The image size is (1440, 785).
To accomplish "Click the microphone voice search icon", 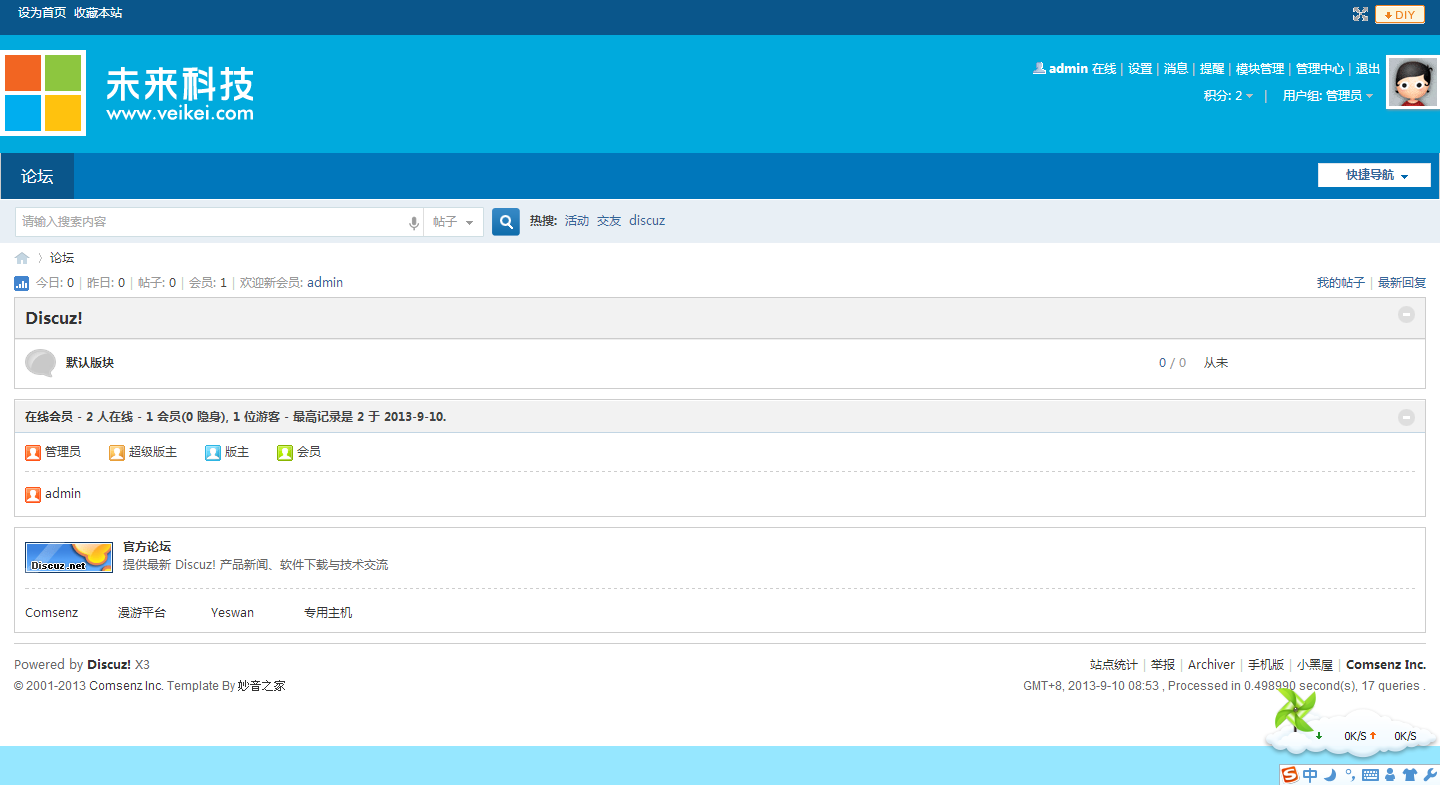I will click(414, 222).
